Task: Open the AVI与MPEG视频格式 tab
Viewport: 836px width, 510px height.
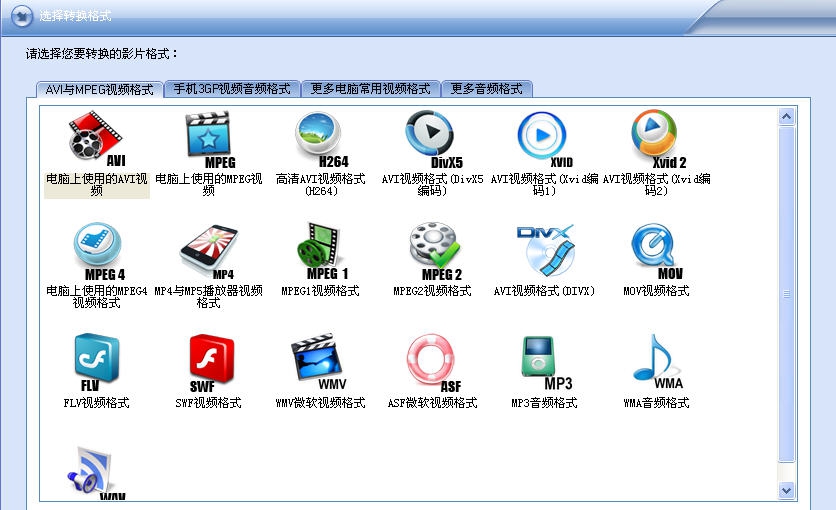Action: coord(99,89)
